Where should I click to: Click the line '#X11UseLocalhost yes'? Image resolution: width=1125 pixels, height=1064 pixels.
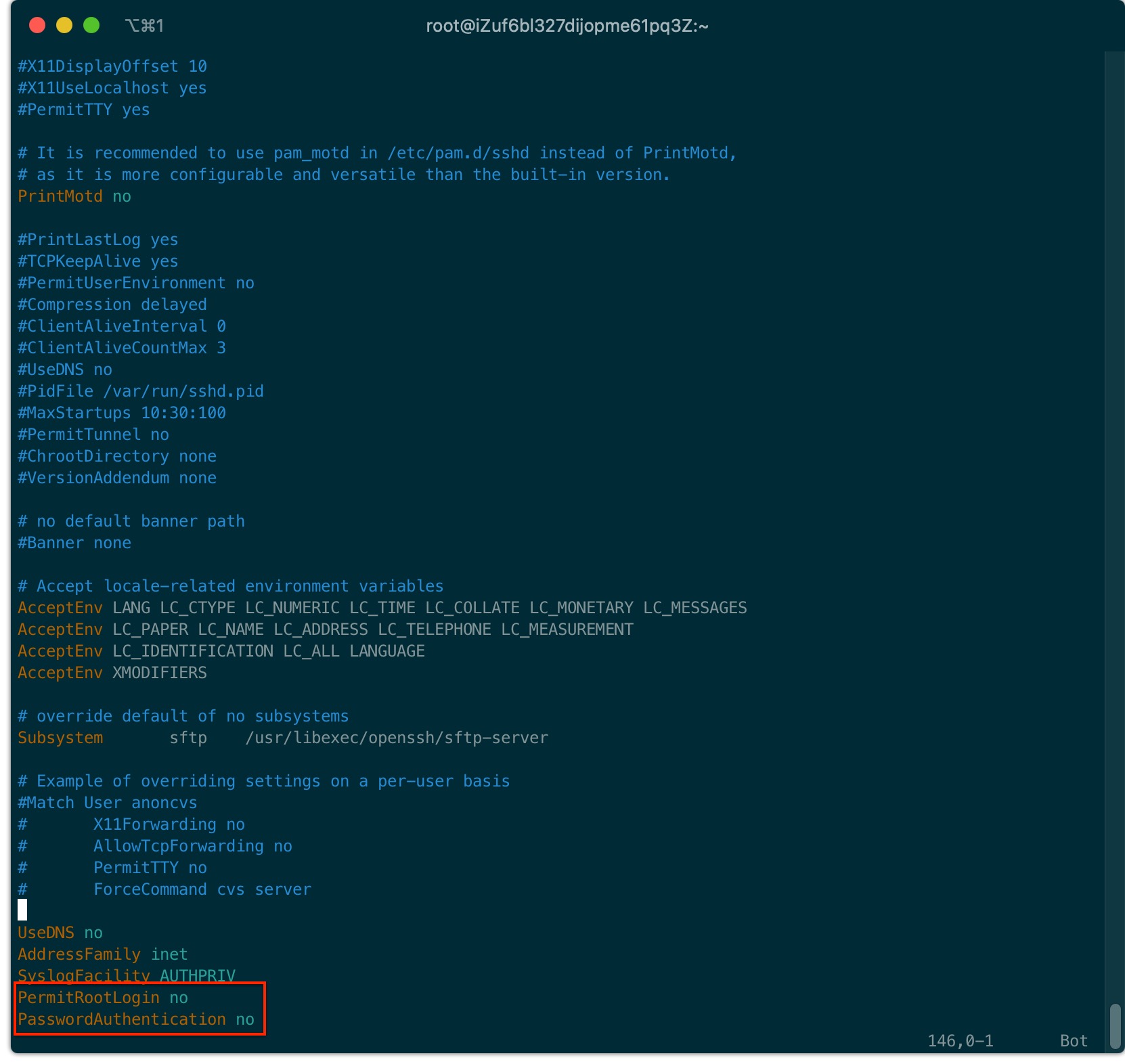tap(112, 88)
